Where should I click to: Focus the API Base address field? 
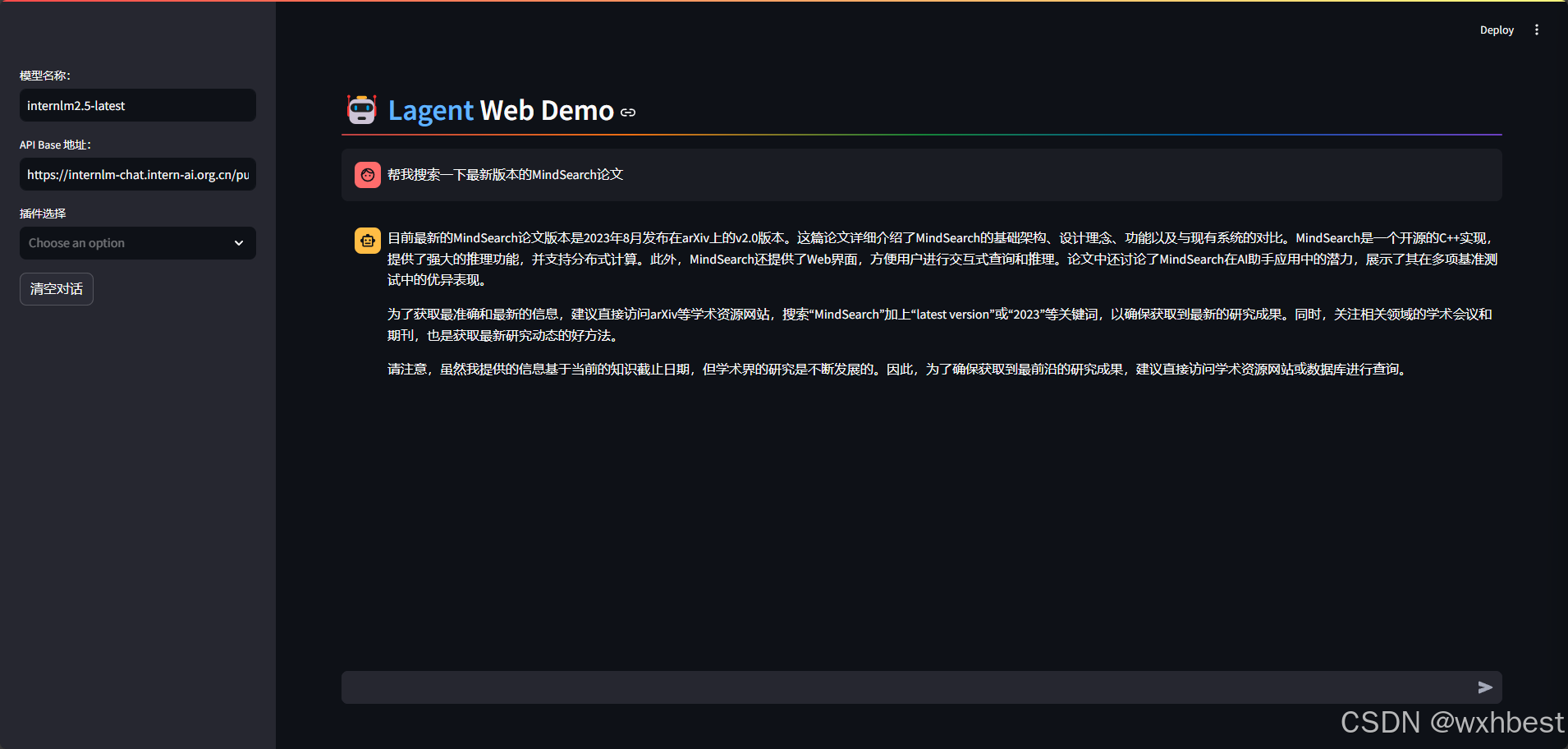[x=138, y=174]
